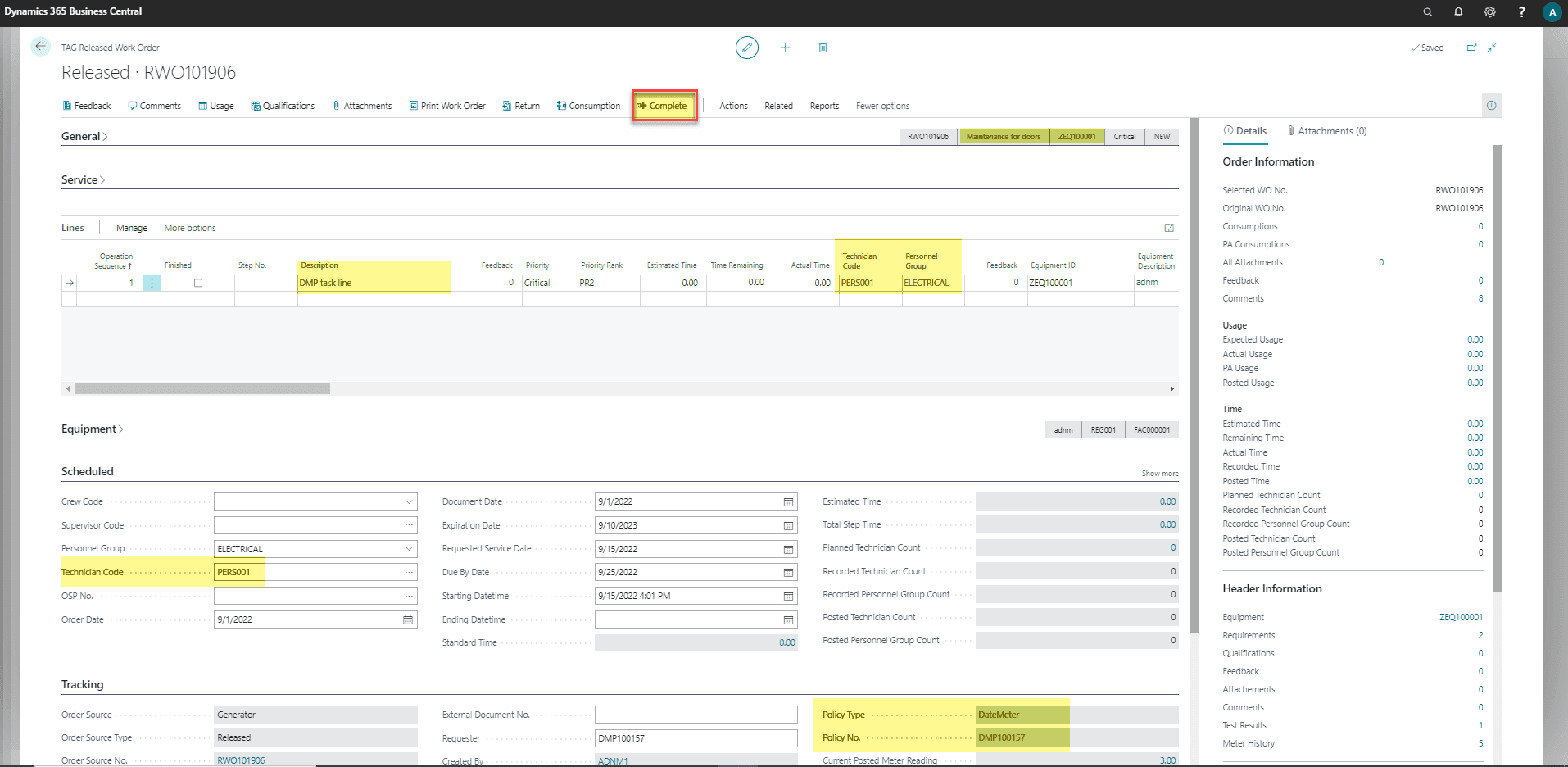Viewport: 1568px width, 767px height.
Task: Open Starting Datetime calendar picker
Action: 788,596
